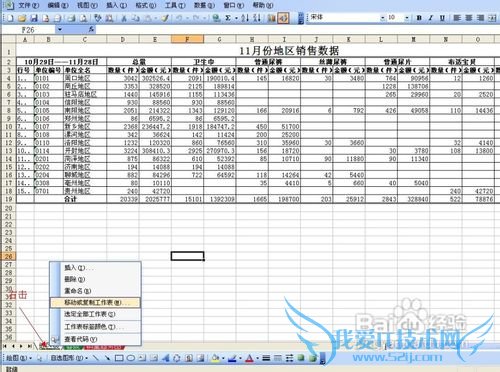Select column F header
Viewport: 500px width, 372px height.
pos(187,39)
